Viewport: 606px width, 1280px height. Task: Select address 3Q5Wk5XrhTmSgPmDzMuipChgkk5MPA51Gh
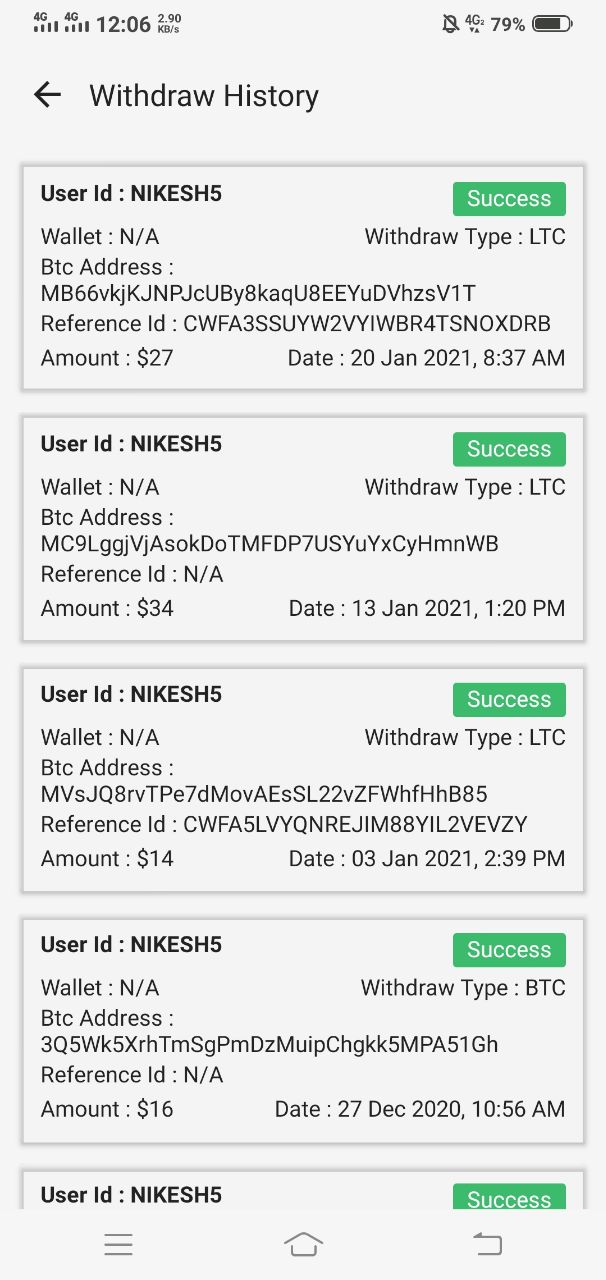point(269,1045)
